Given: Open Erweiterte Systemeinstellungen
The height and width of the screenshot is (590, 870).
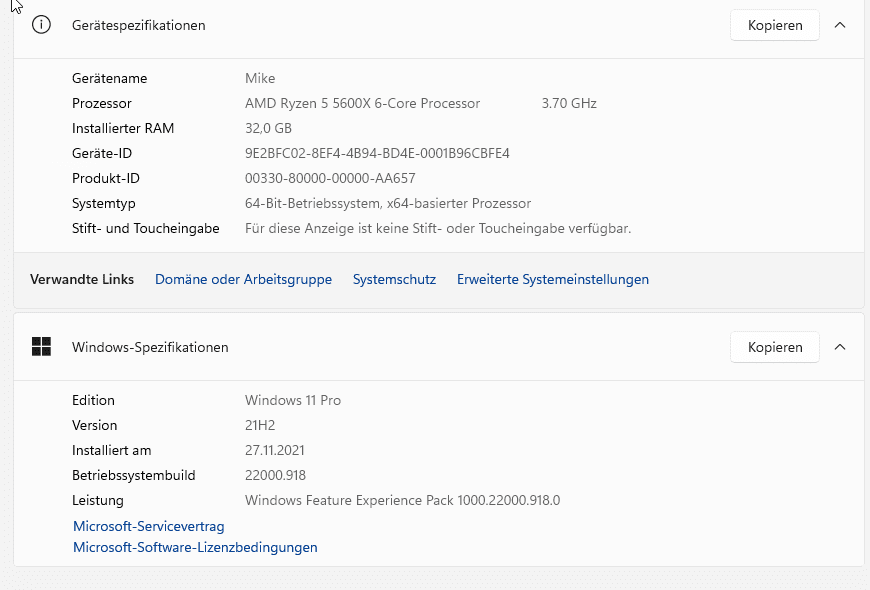Looking at the screenshot, I should pyautogui.click(x=553, y=279).
